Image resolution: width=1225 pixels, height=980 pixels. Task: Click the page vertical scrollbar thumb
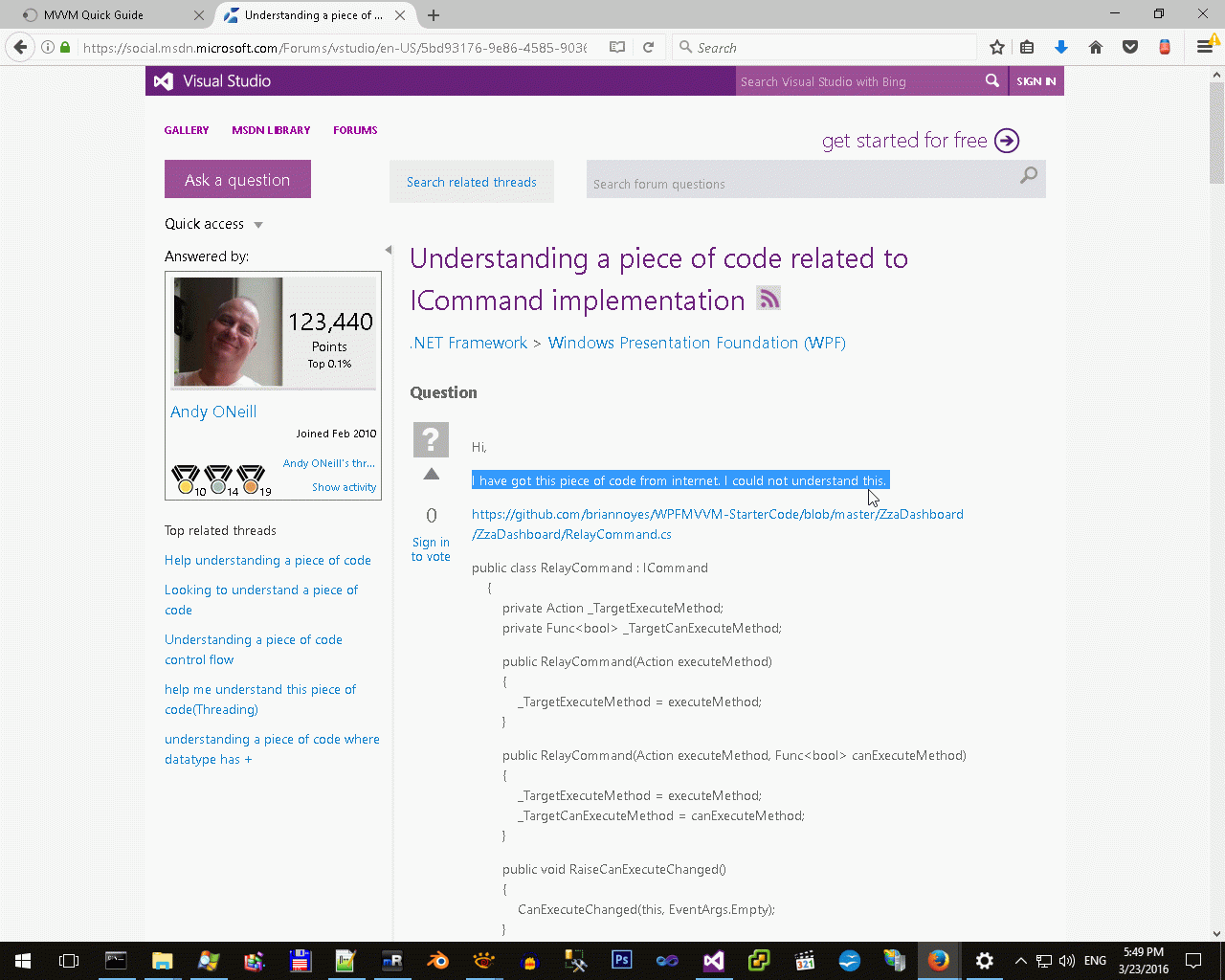1217,134
